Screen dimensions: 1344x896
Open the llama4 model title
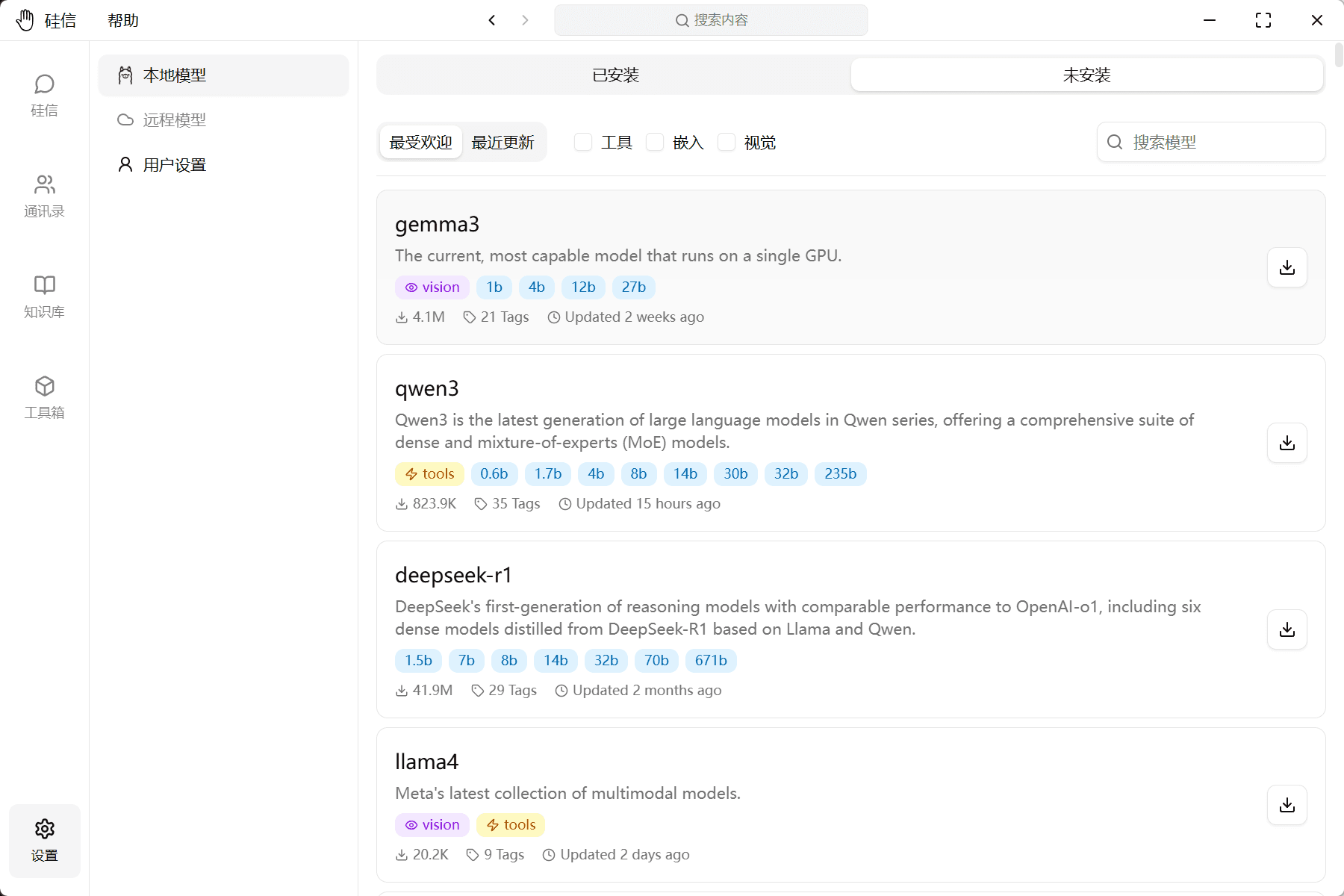click(426, 762)
